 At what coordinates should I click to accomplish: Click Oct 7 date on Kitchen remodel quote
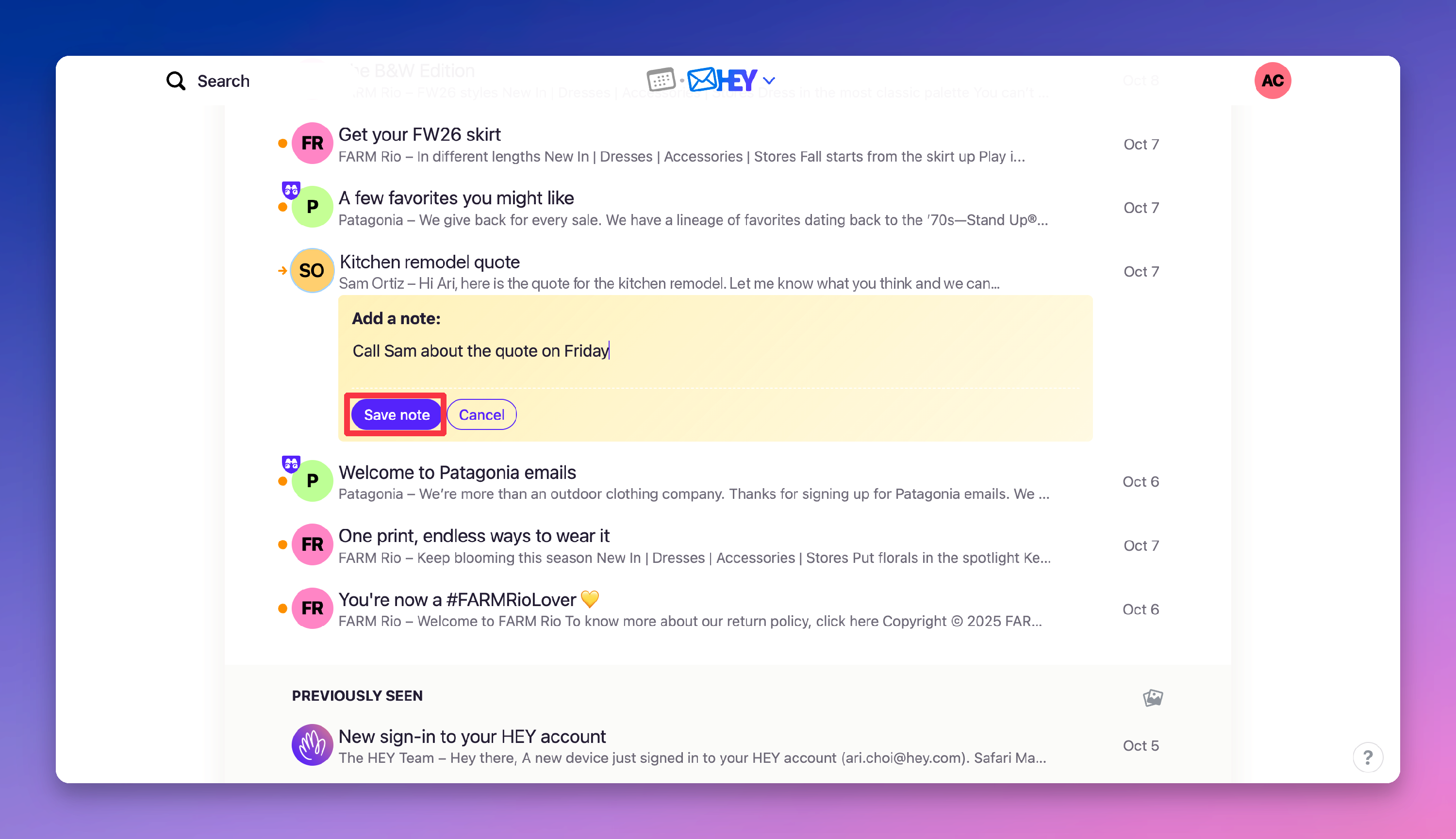click(1141, 271)
